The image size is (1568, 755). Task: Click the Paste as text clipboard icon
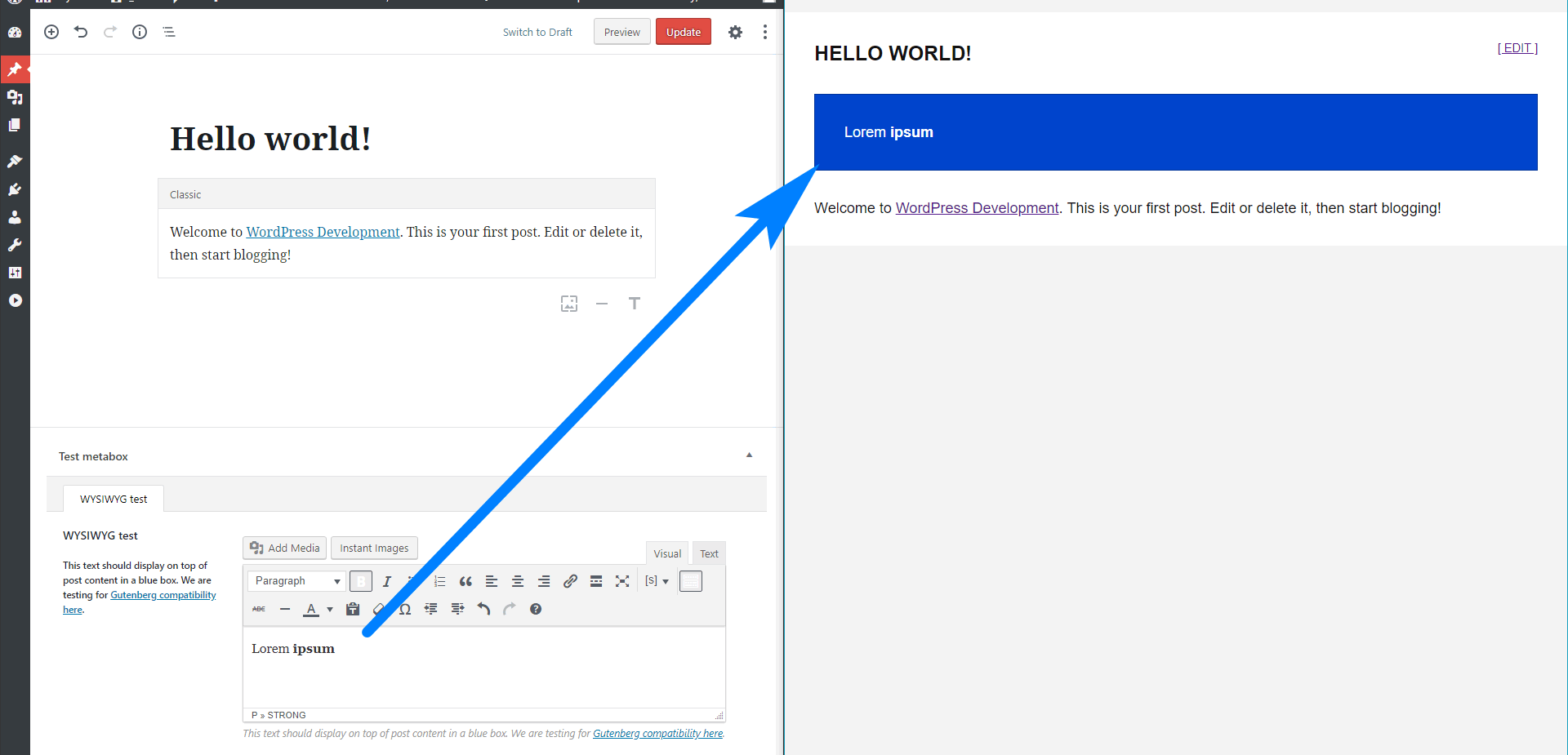pos(353,609)
